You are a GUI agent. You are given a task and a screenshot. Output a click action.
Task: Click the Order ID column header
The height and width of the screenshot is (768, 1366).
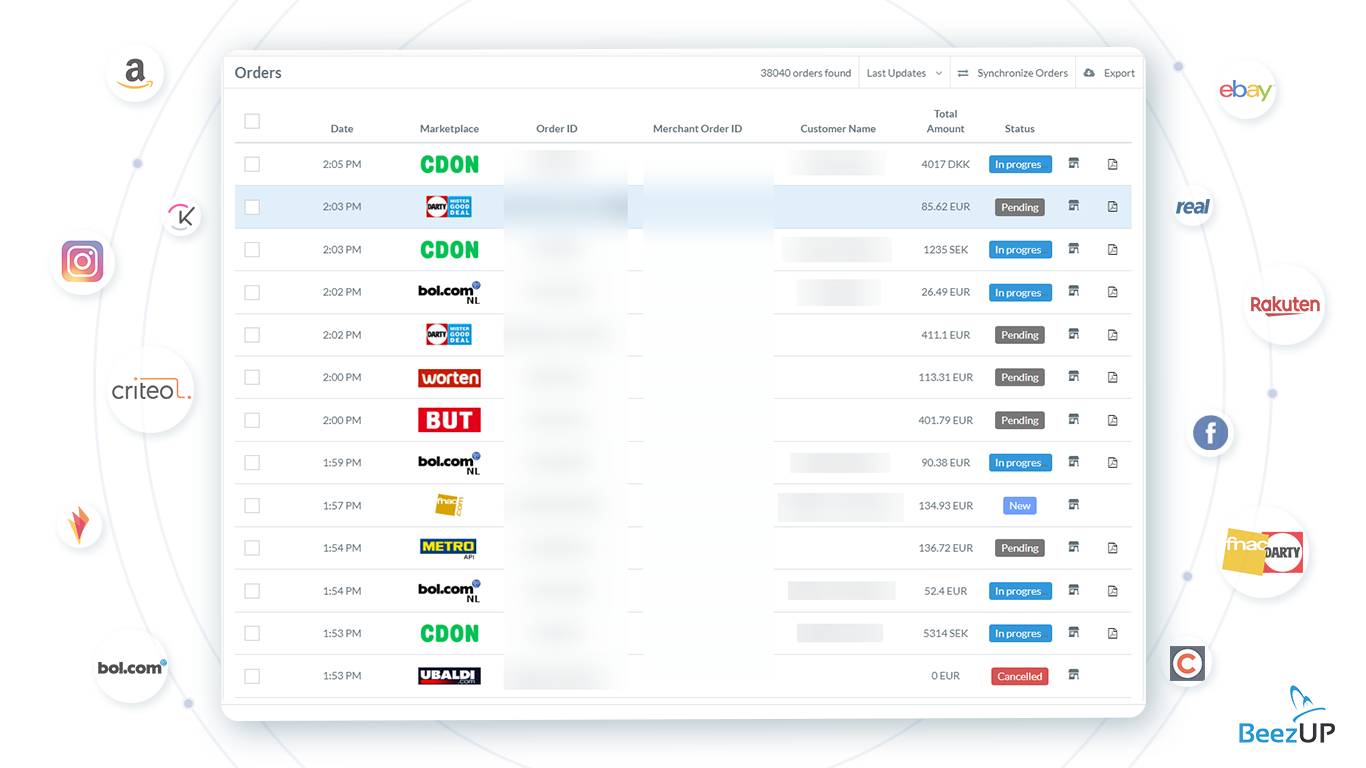[557, 129]
